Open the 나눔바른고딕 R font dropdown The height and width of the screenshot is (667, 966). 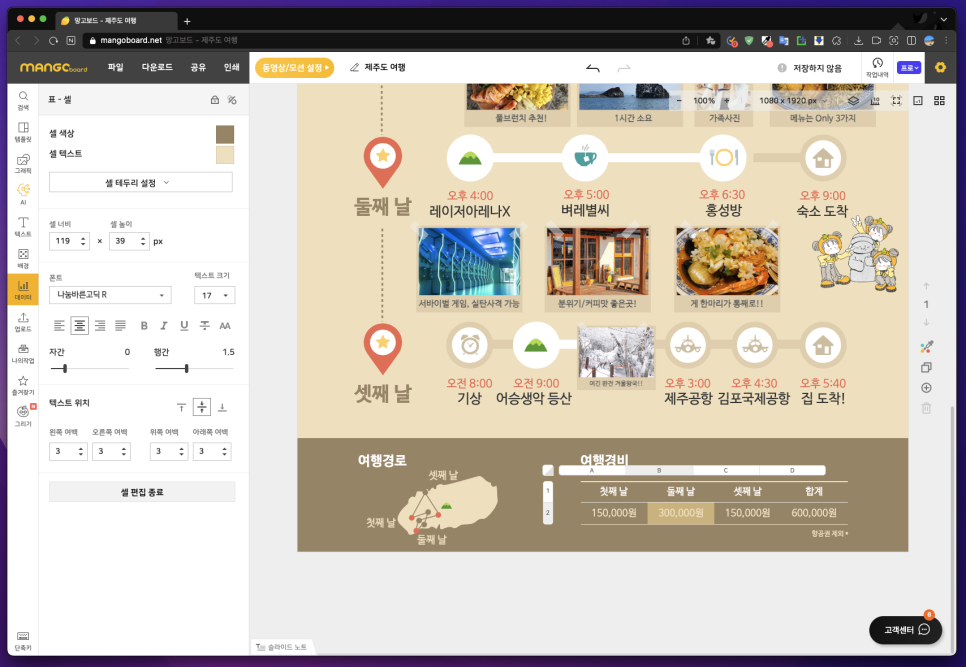pyautogui.click(x=110, y=295)
